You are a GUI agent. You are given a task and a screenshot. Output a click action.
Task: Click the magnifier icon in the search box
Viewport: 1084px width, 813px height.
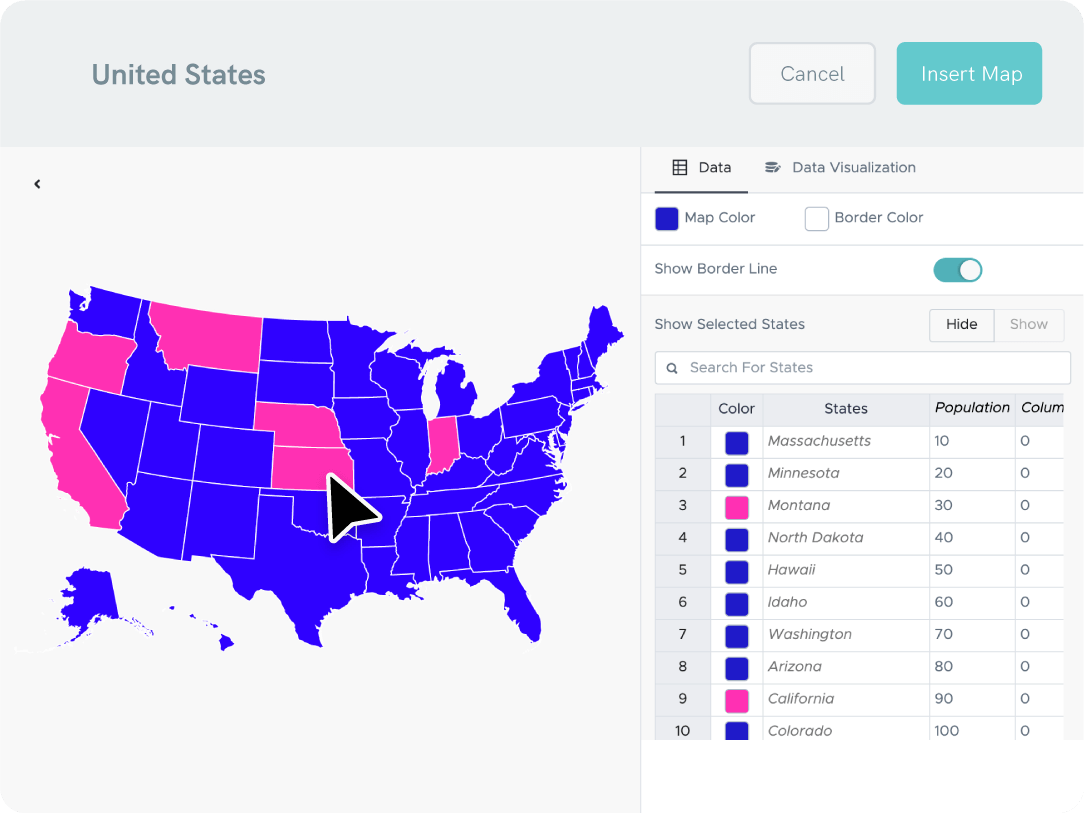pyautogui.click(x=672, y=368)
